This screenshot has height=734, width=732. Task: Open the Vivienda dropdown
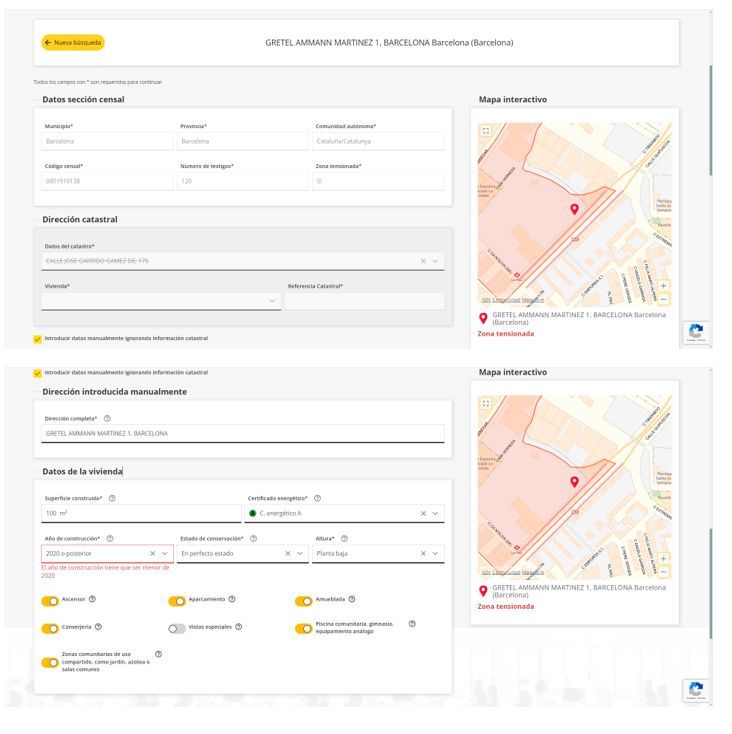point(272,301)
